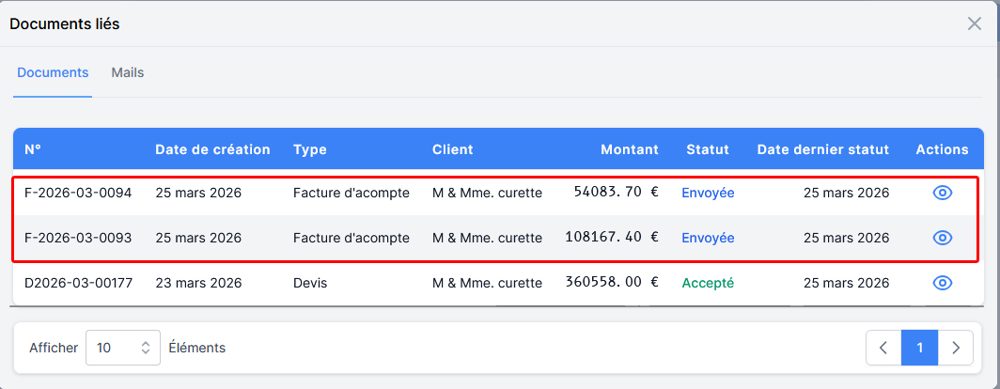Click the Éléments label

pyautogui.click(x=197, y=348)
